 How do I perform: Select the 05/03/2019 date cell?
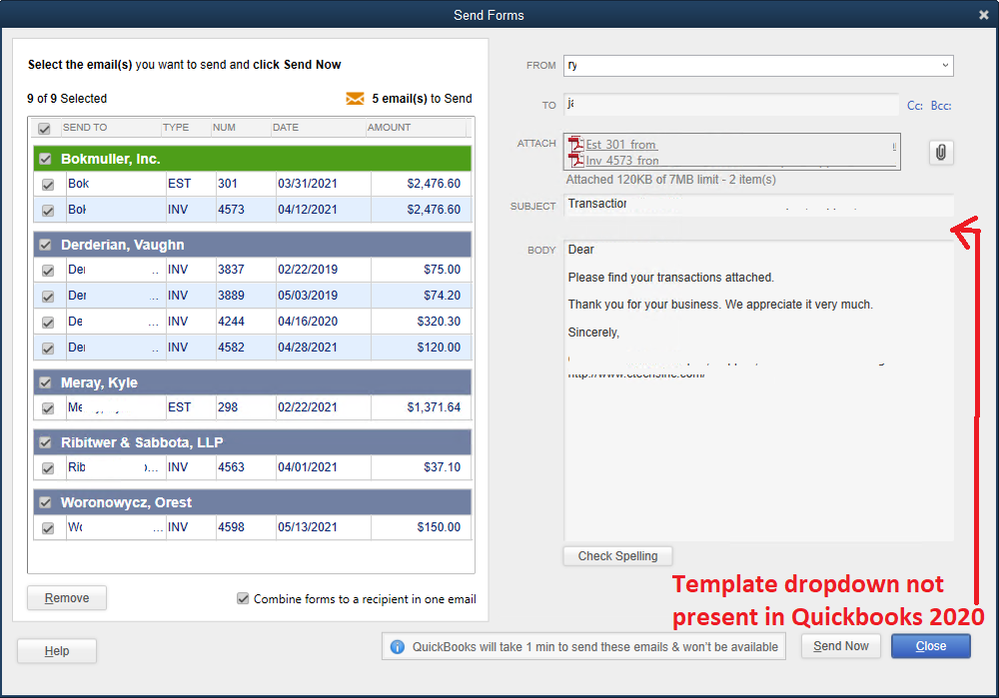tap(323, 296)
